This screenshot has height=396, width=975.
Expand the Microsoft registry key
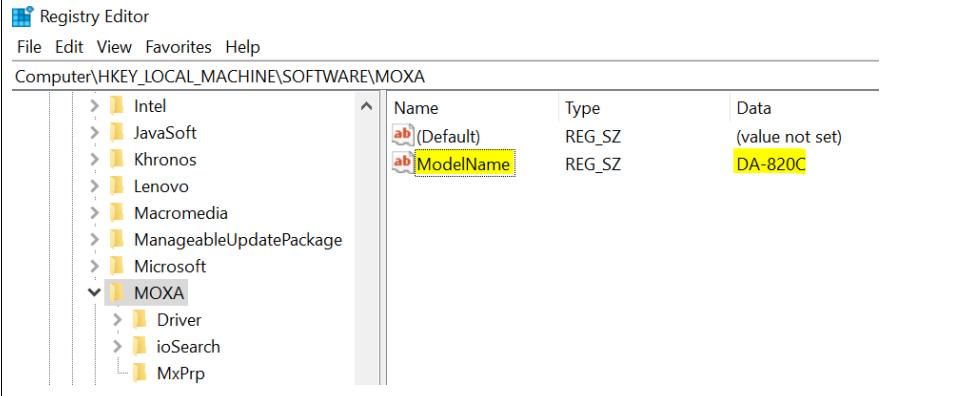pyautogui.click(x=94, y=267)
